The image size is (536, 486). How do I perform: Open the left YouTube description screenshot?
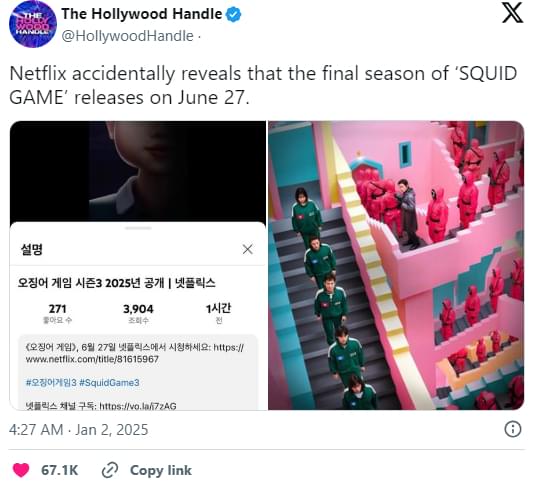point(138,265)
